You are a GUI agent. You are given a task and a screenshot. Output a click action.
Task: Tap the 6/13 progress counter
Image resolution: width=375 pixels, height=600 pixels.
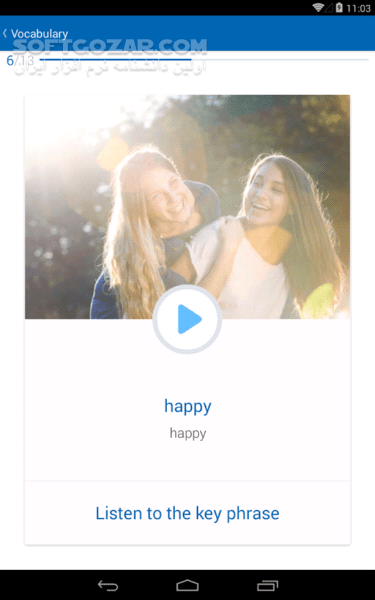click(20, 60)
